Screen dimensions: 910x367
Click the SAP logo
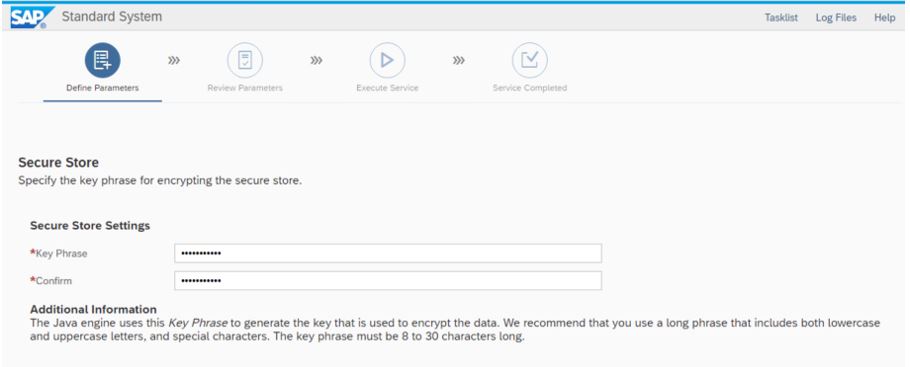32,17
